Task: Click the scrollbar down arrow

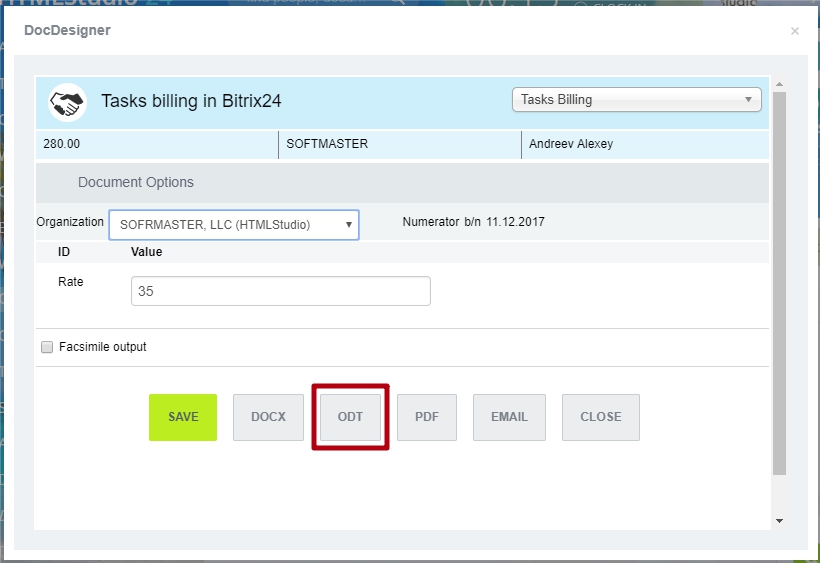Action: [x=779, y=521]
